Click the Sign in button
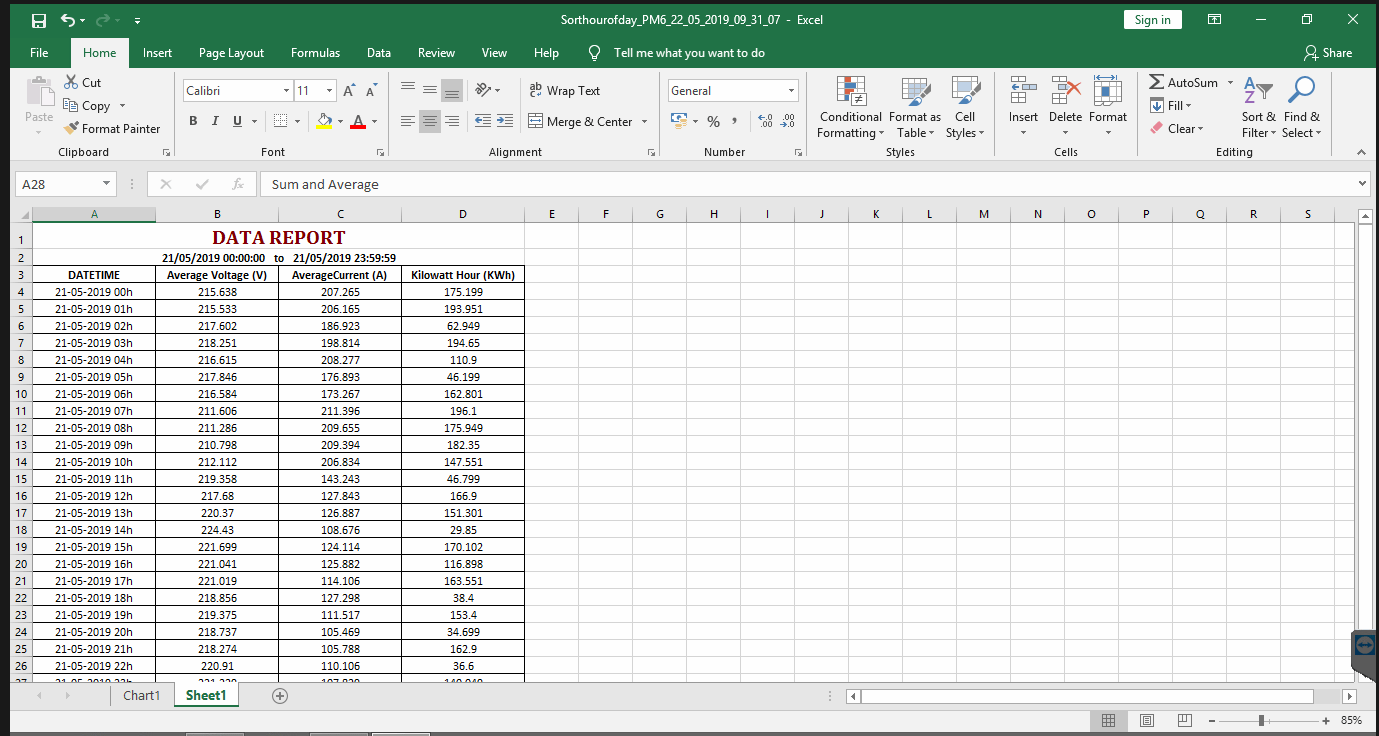Image resolution: width=1379 pixels, height=736 pixels. [1152, 20]
